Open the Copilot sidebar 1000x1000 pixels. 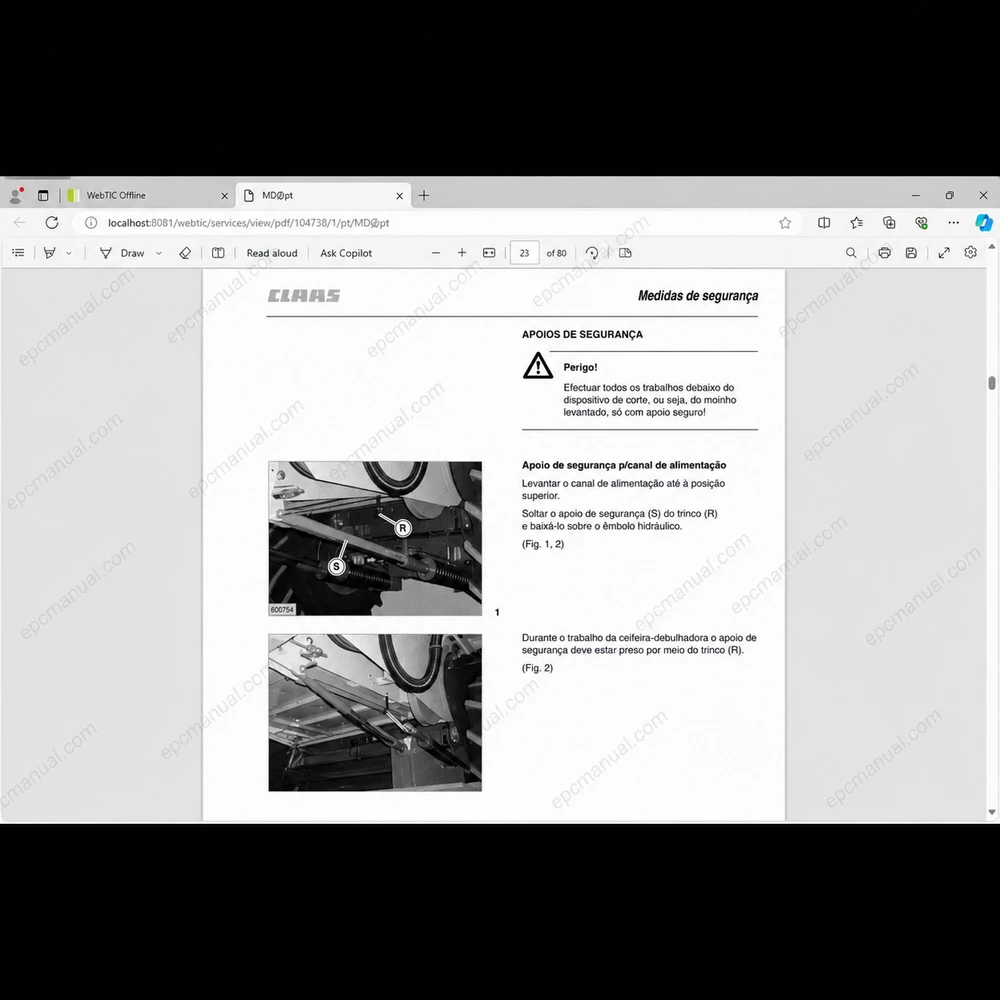983,223
